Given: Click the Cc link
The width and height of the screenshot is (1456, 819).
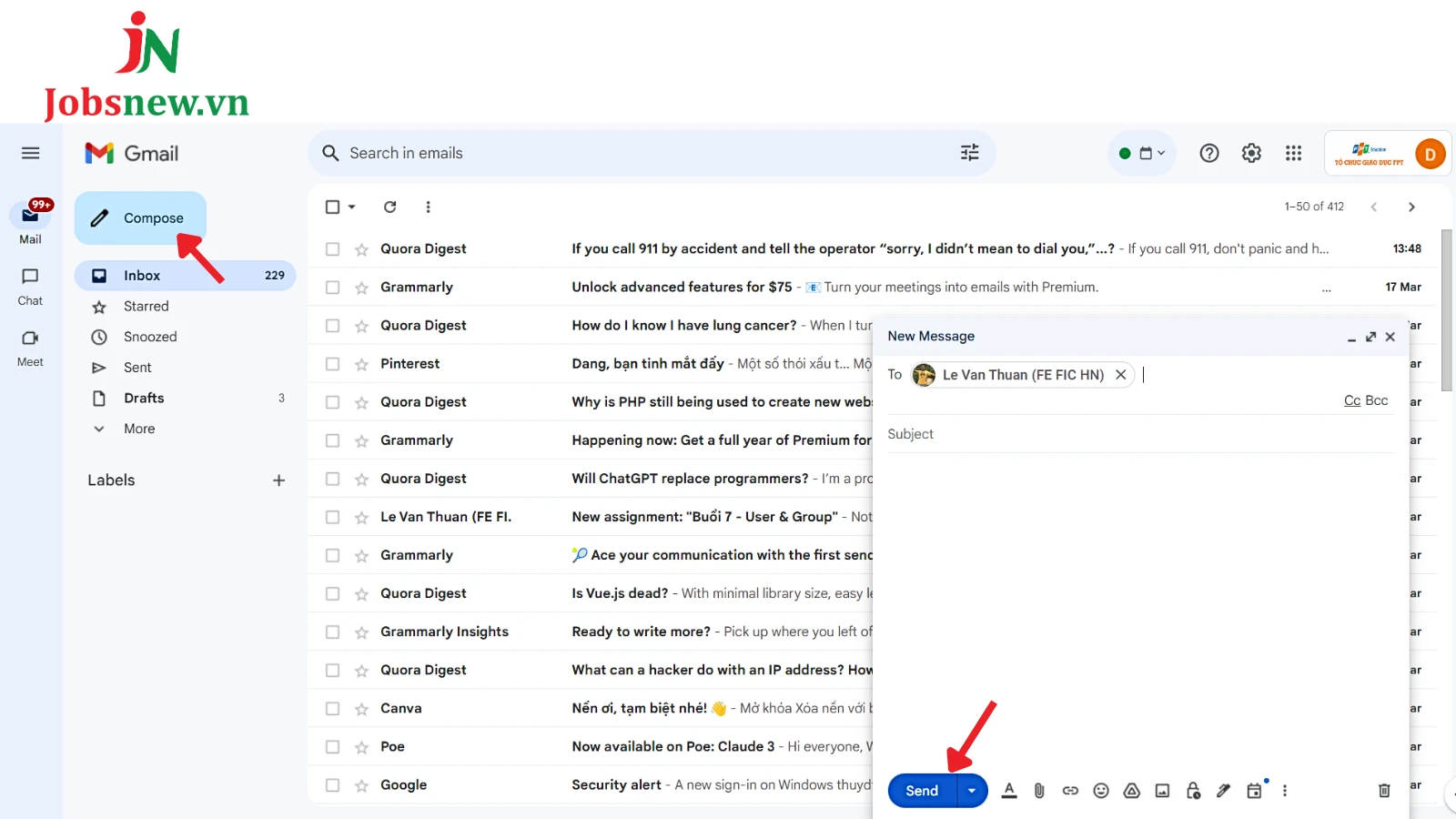Looking at the screenshot, I should tap(1352, 401).
